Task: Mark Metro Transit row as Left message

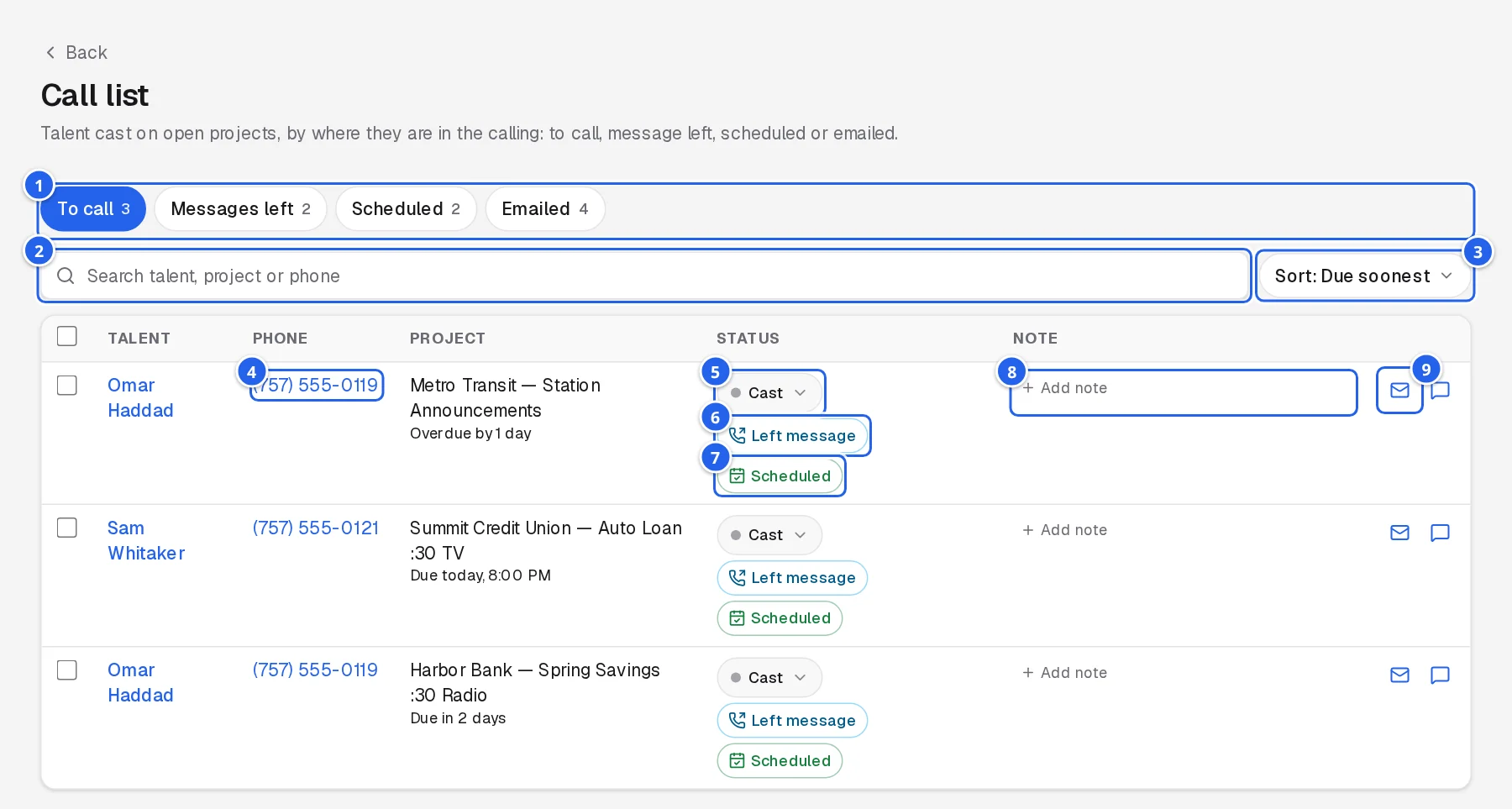Action: pos(792,436)
